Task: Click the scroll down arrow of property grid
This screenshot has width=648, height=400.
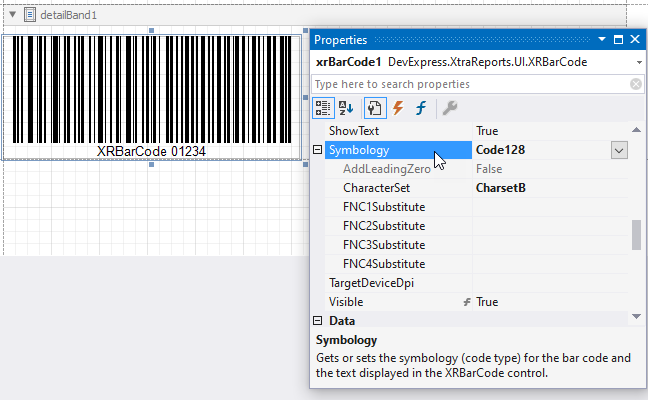Action: coord(636,317)
